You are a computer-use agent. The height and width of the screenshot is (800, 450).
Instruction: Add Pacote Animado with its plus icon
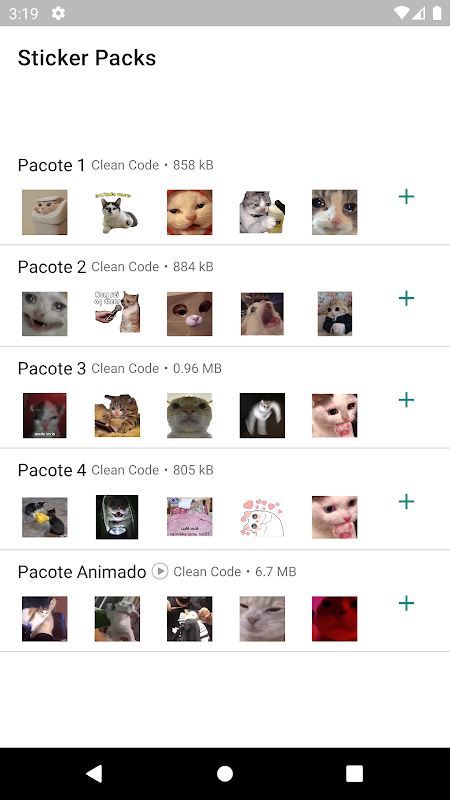406,603
